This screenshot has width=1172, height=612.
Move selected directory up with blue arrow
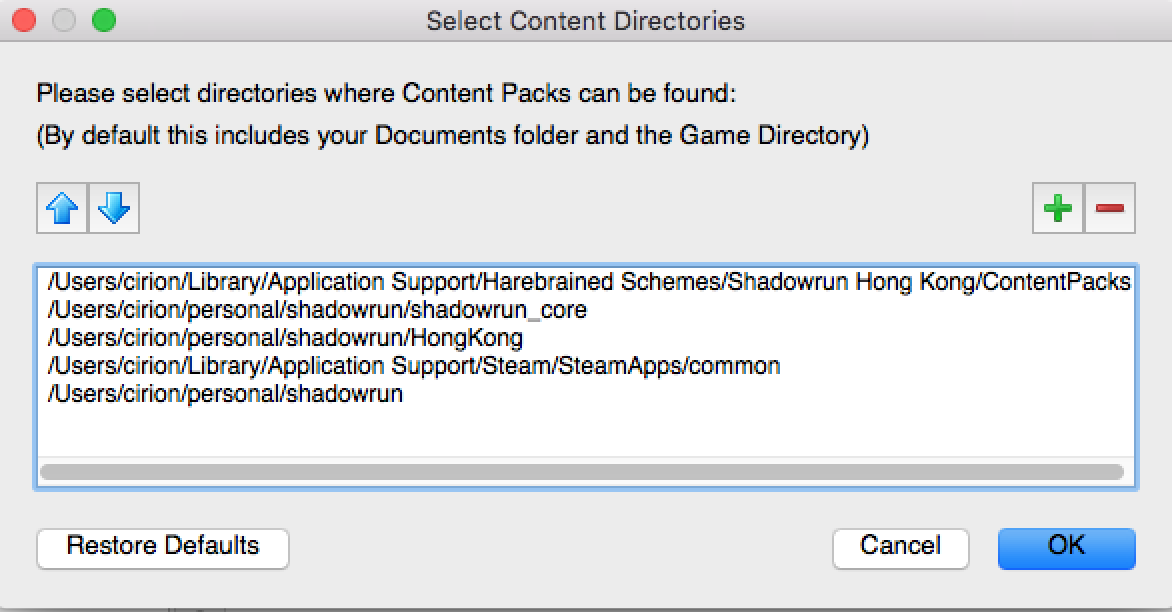point(63,209)
